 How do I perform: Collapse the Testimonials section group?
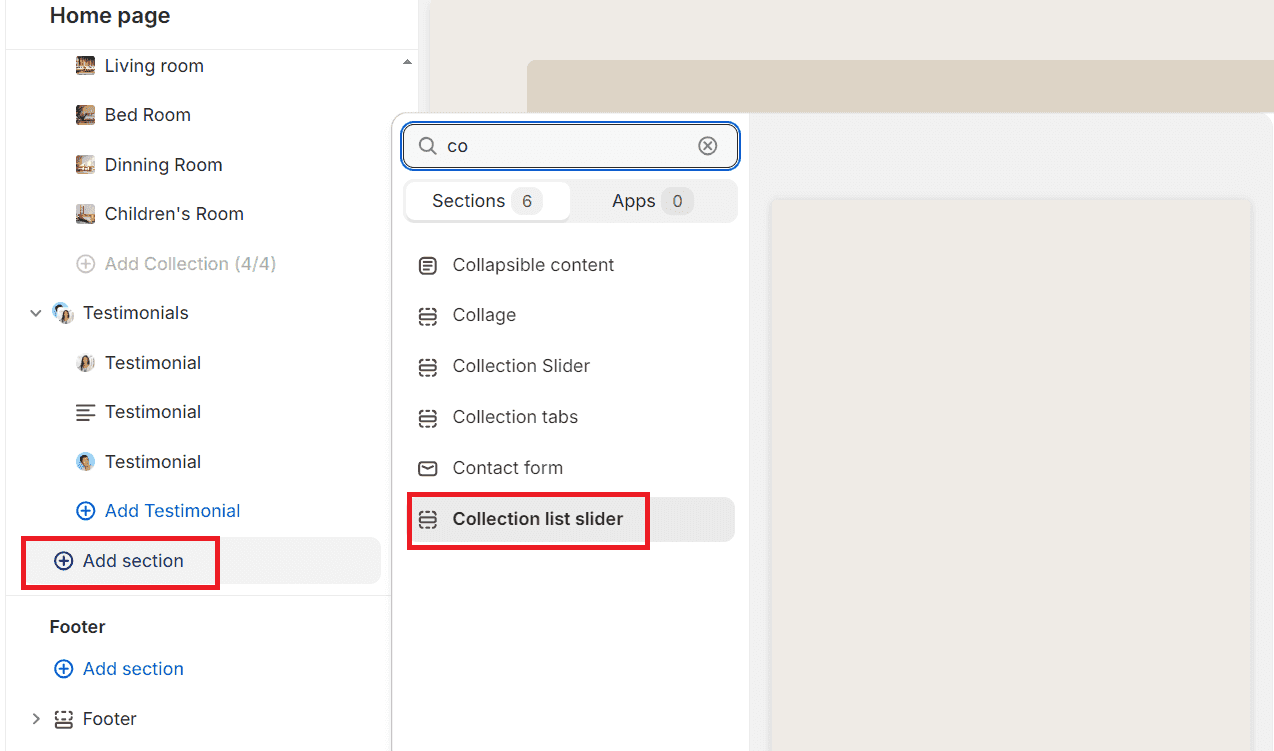point(36,314)
